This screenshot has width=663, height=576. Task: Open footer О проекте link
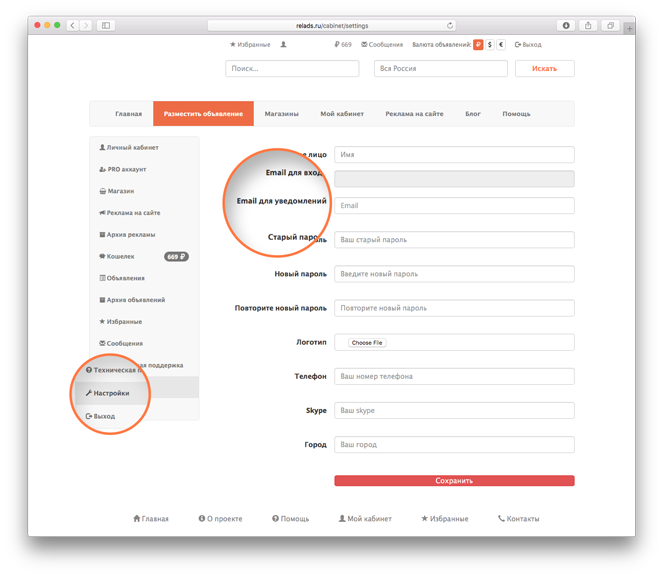click(220, 518)
